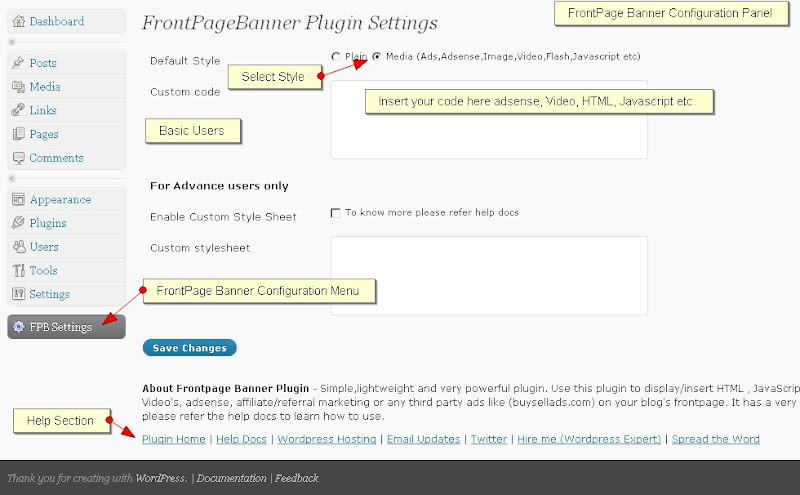800x495 pixels.
Task: Click the Users icon in sidebar
Action: (x=19, y=246)
